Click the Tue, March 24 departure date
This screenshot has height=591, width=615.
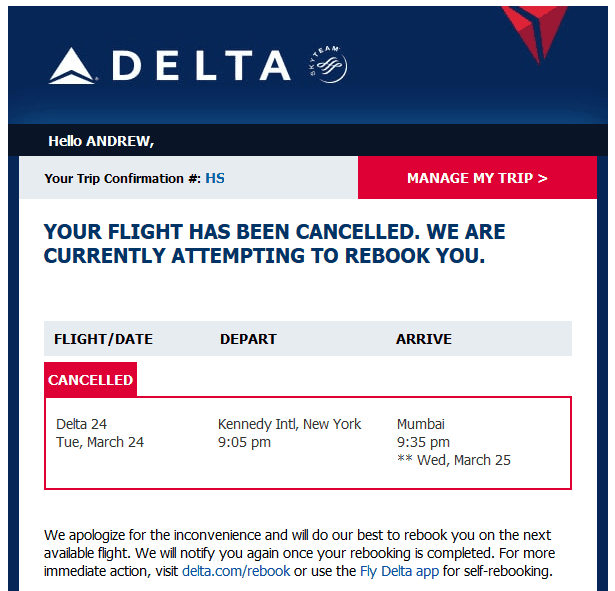100,442
